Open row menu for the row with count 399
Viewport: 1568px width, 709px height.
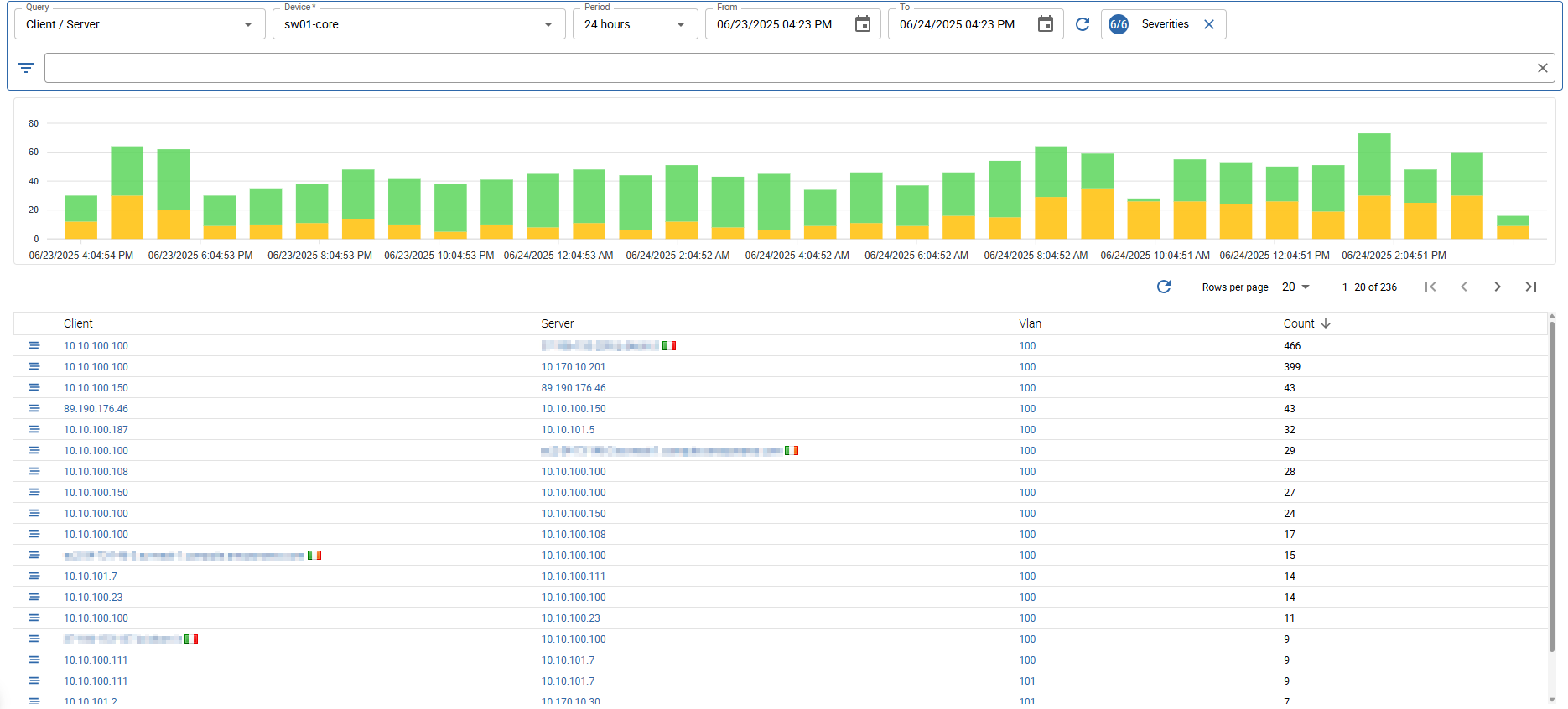point(34,366)
